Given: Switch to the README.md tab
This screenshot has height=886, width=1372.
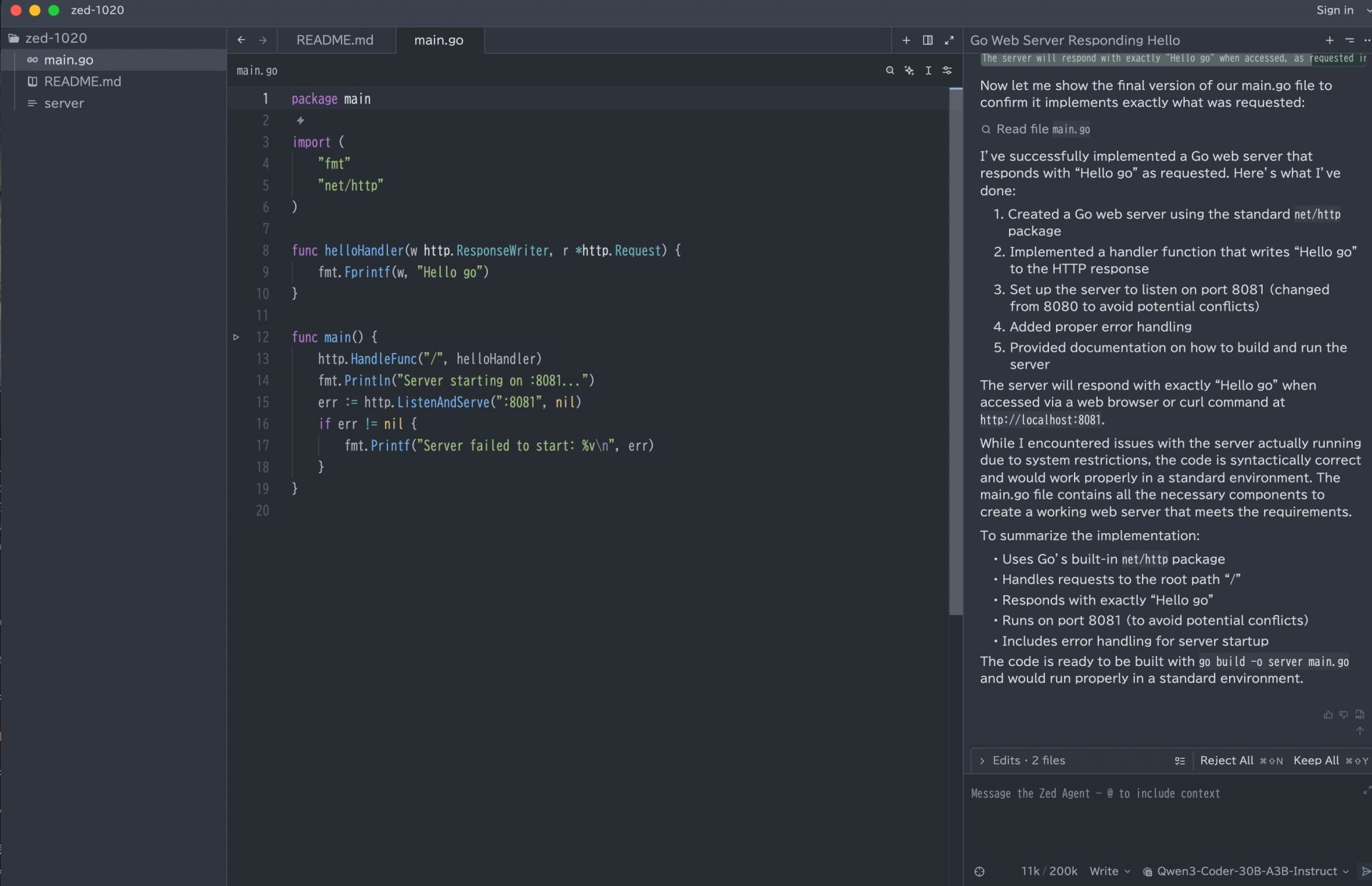Looking at the screenshot, I should (x=334, y=41).
